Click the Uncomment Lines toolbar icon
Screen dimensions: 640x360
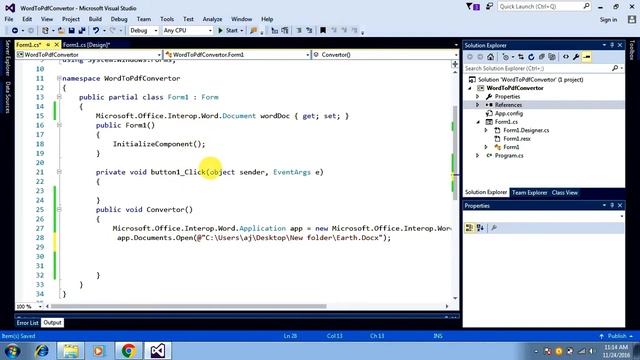(x=309, y=31)
